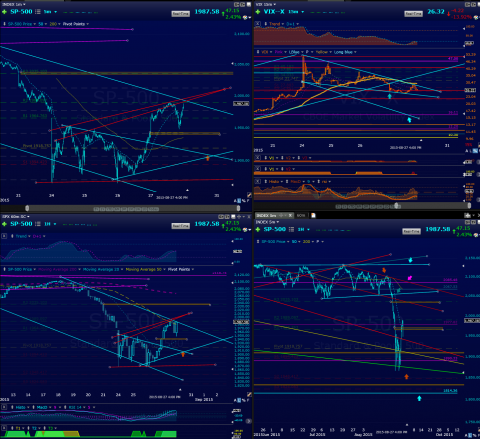Open INDEX 5m title menu below the tabs
Screen dimensions: 480x439
[267, 222]
